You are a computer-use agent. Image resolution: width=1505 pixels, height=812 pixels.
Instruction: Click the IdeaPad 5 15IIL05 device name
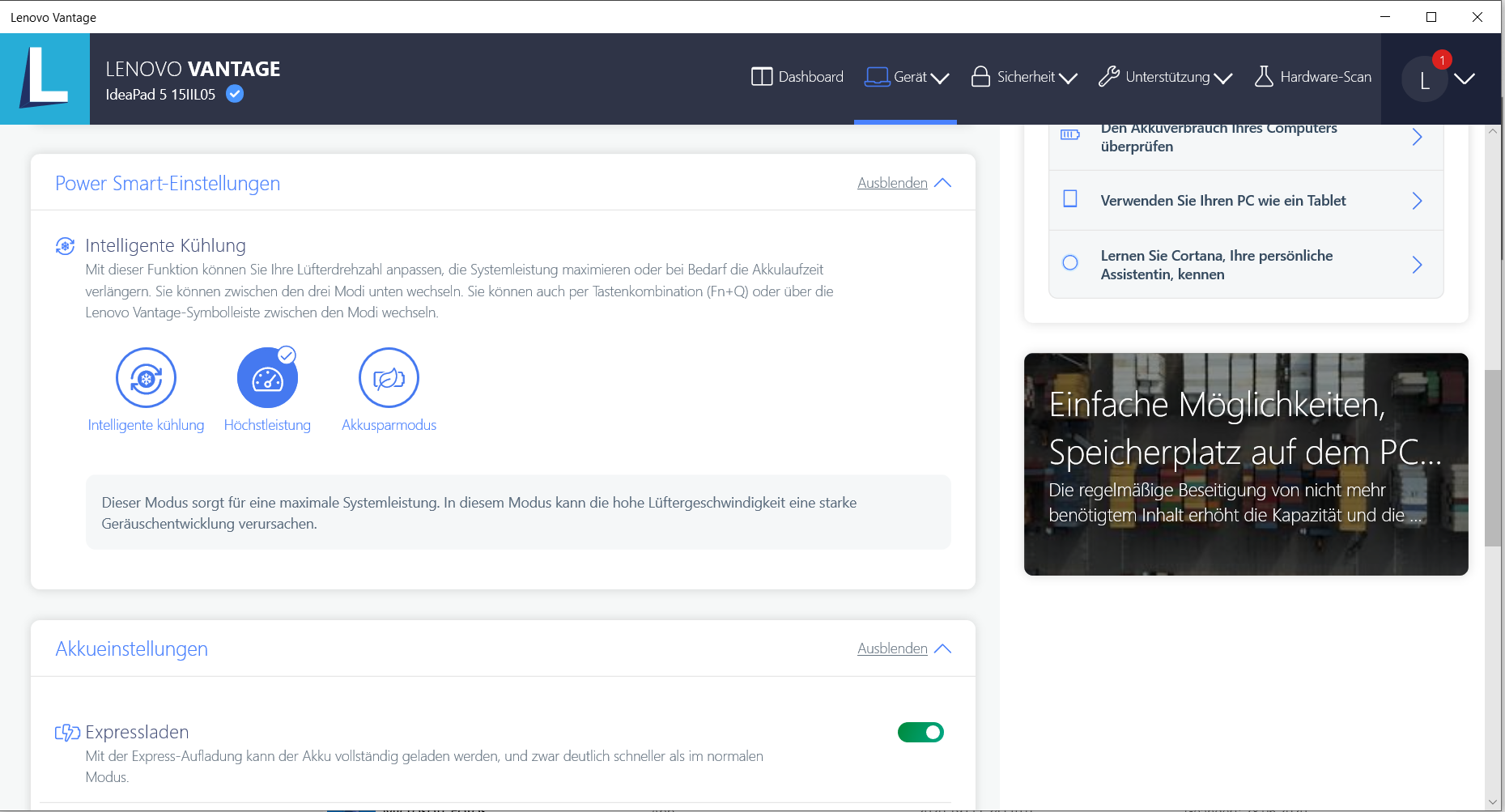point(160,95)
